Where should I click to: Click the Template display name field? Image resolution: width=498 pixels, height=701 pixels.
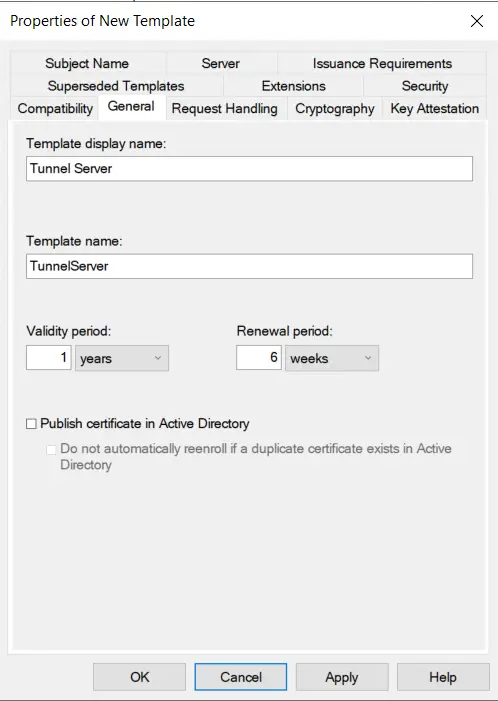[x=249, y=169]
